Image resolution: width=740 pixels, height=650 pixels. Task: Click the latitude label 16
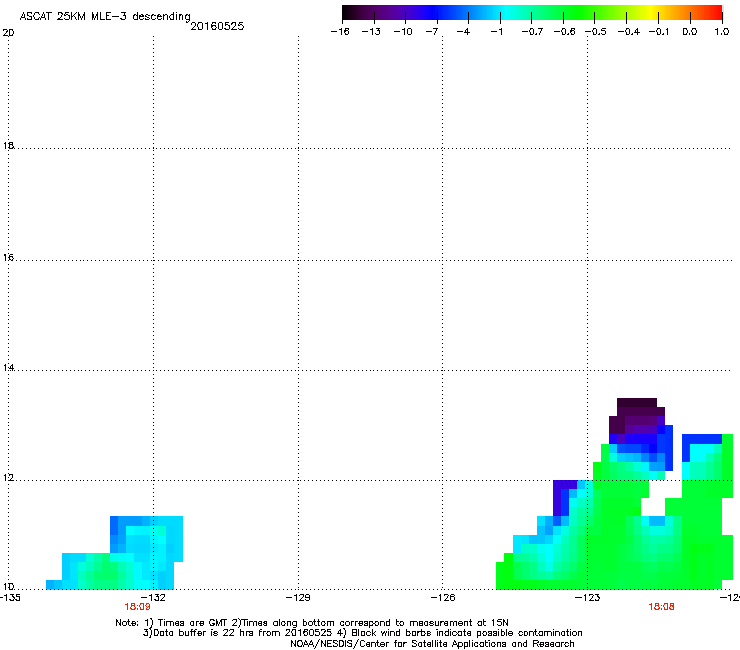8,258
